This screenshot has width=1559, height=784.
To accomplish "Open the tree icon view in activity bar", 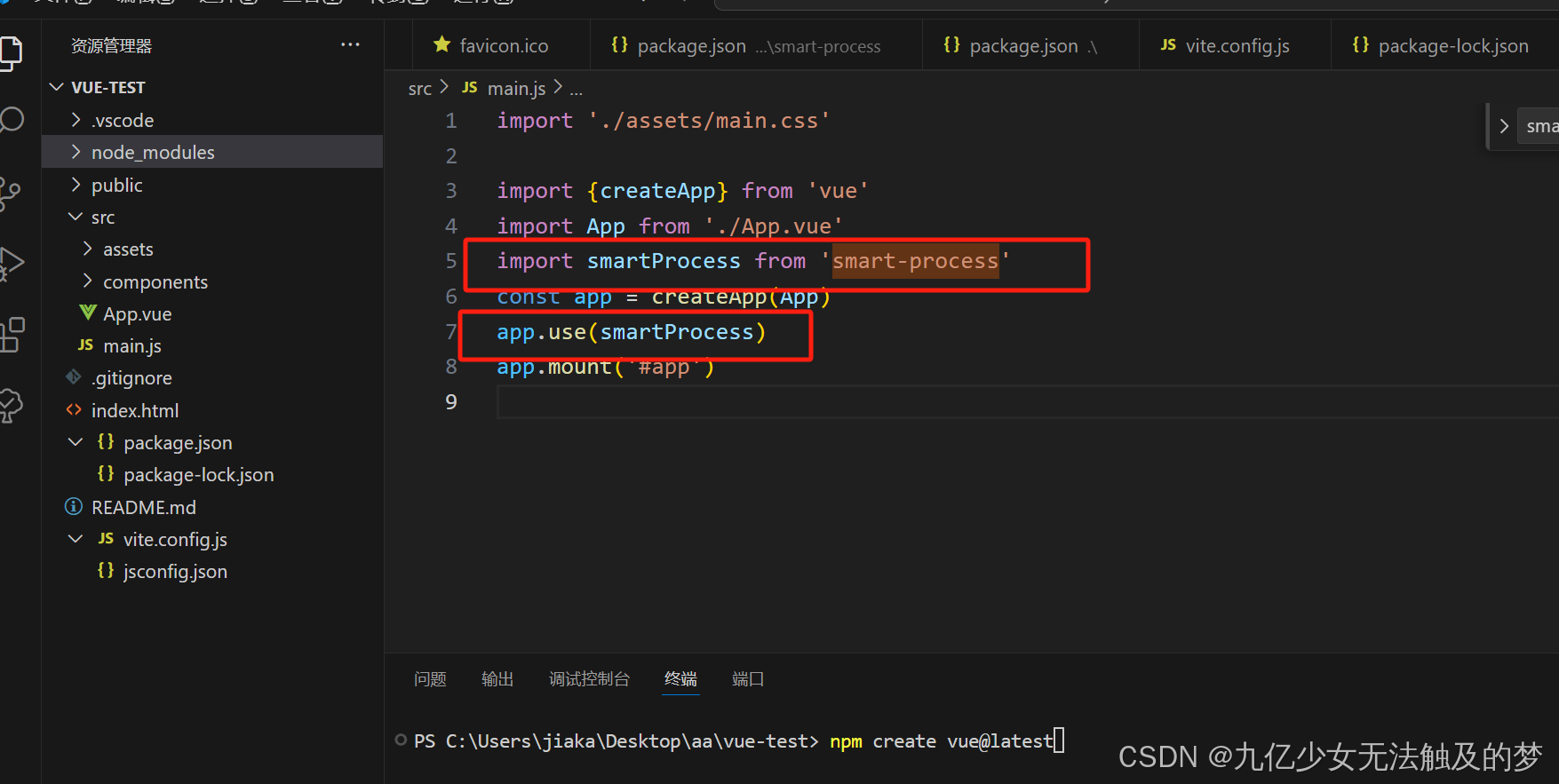I will [11, 406].
